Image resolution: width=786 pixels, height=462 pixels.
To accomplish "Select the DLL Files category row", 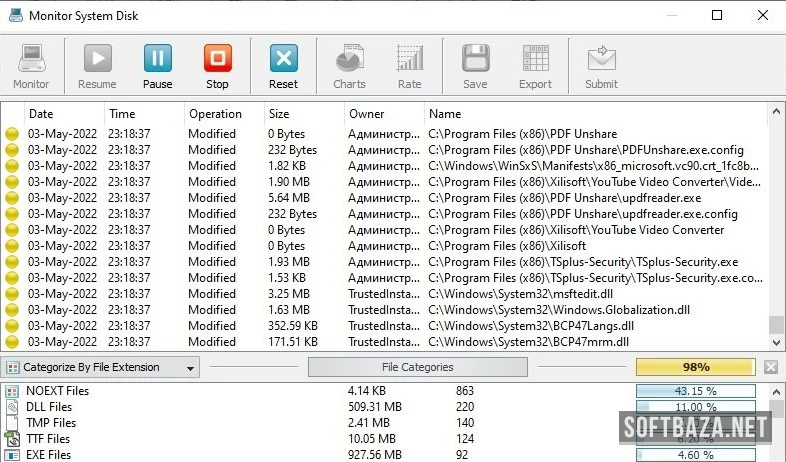I will [x=48, y=407].
